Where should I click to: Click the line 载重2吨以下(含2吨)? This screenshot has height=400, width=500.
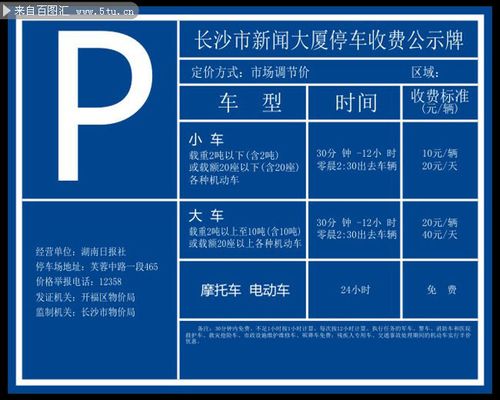click(234, 155)
